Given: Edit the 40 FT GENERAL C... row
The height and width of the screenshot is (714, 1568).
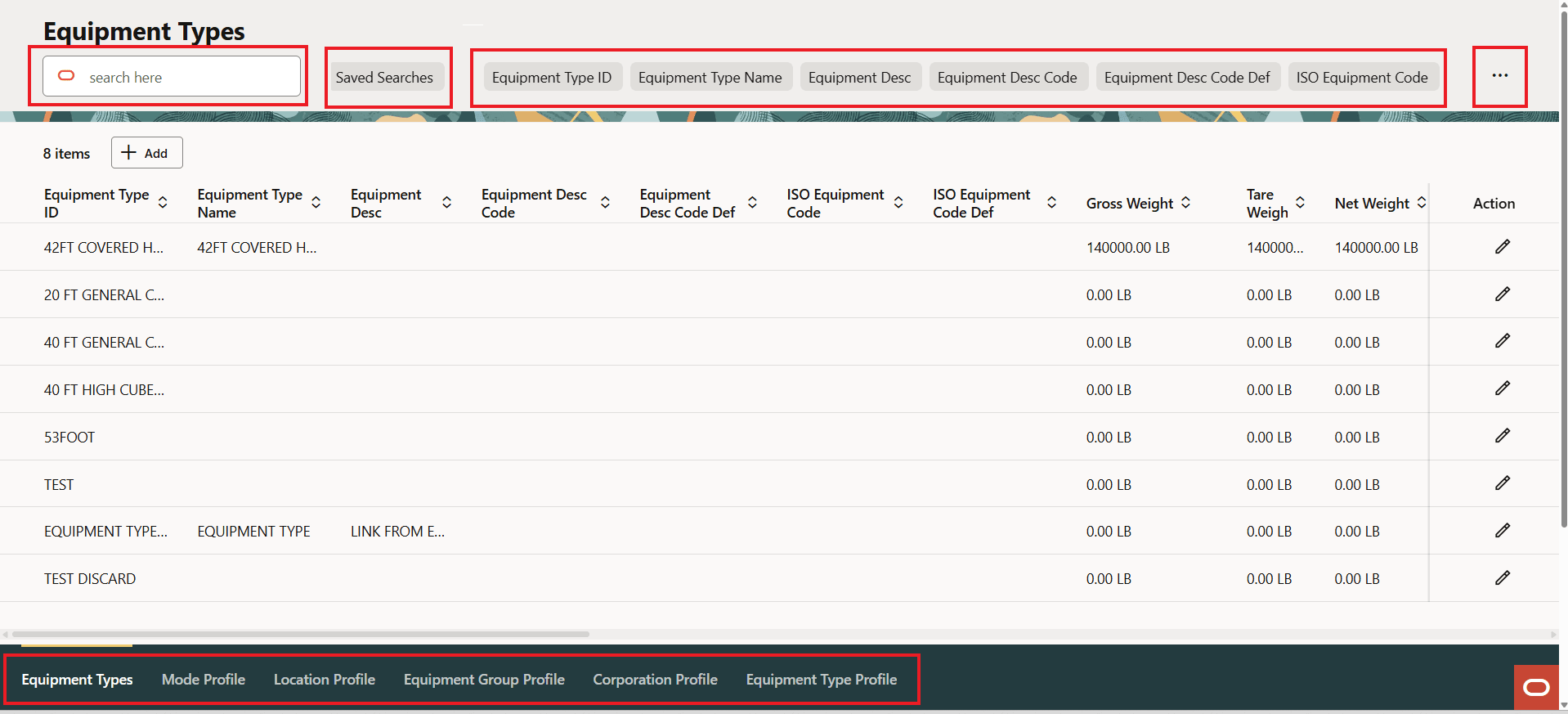Looking at the screenshot, I should click(x=1502, y=341).
